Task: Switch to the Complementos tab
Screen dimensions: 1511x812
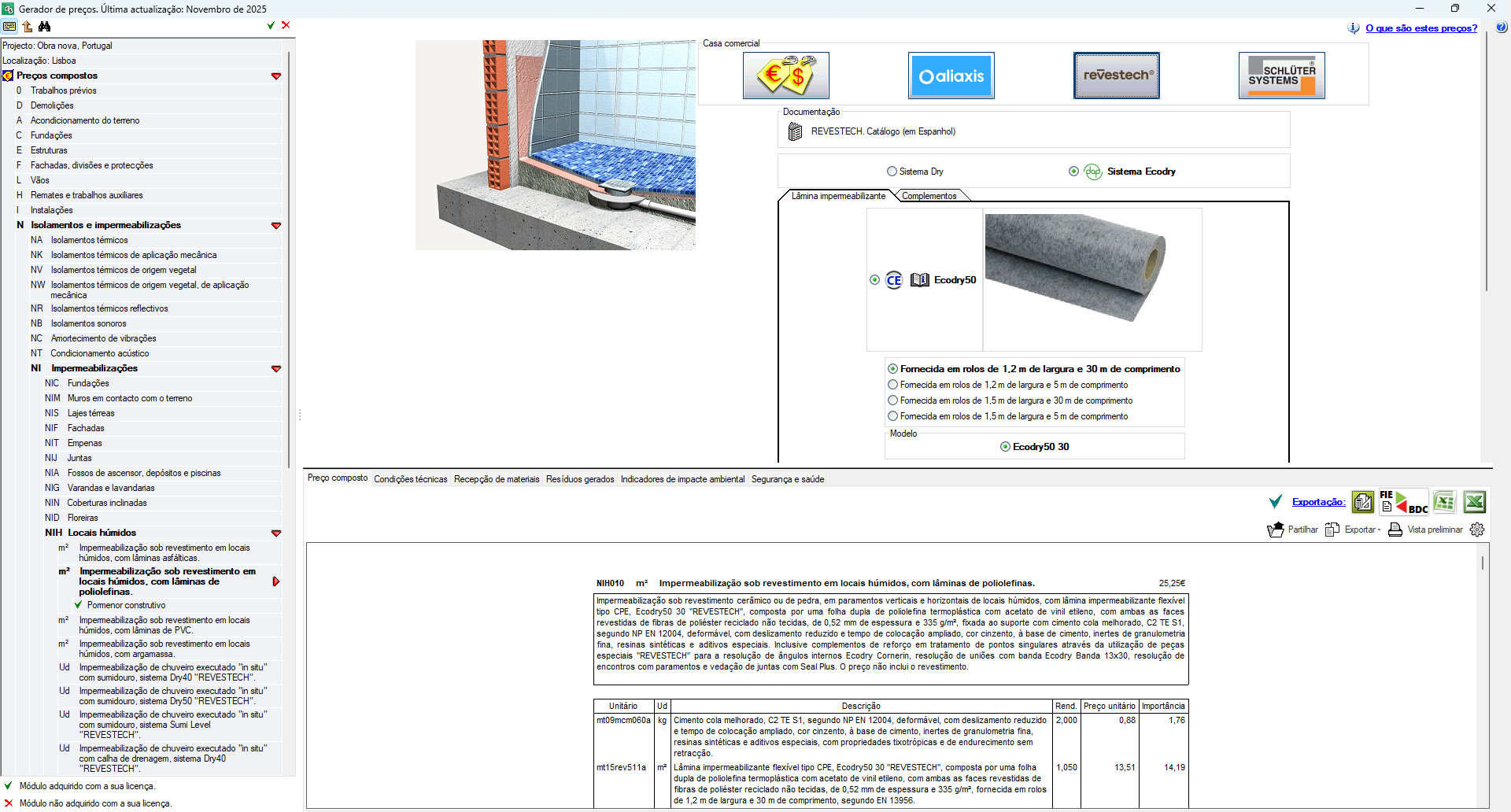Action: point(929,196)
